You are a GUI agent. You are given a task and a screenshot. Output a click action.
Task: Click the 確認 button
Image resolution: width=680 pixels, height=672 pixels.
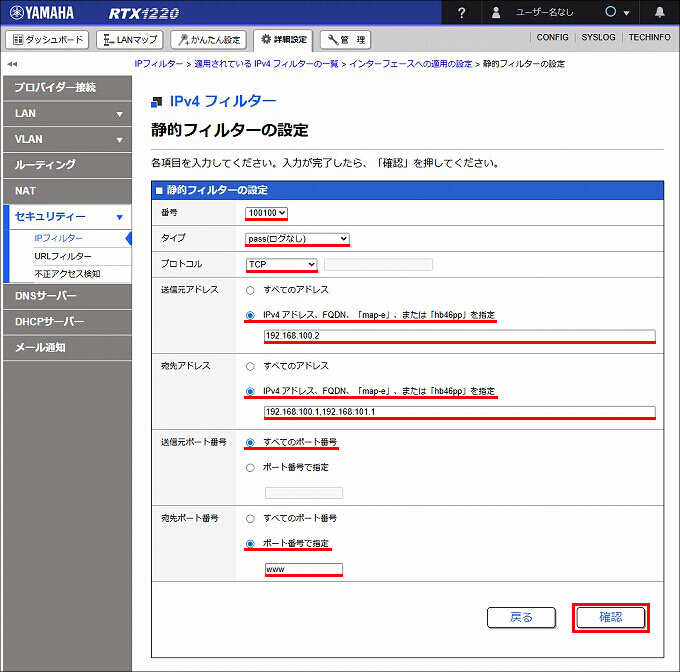click(611, 617)
